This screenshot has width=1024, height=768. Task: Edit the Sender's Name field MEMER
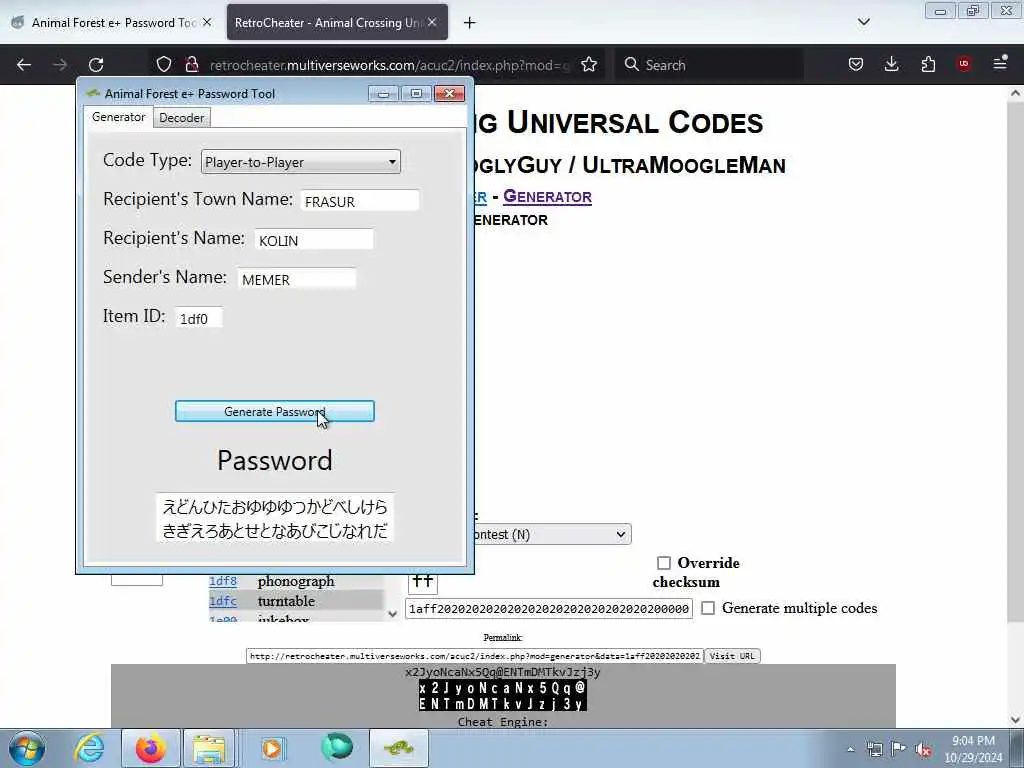coord(297,279)
